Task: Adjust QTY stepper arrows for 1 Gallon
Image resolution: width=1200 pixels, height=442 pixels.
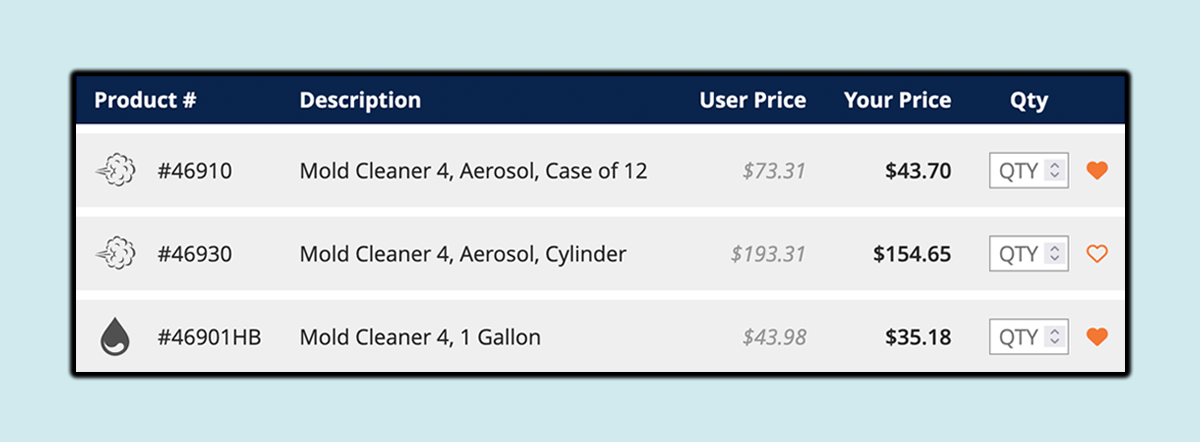Action: pos(1053,337)
